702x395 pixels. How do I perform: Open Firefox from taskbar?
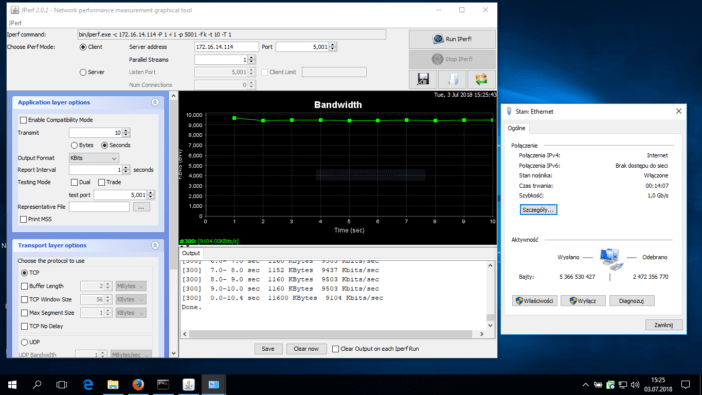tap(138, 384)
